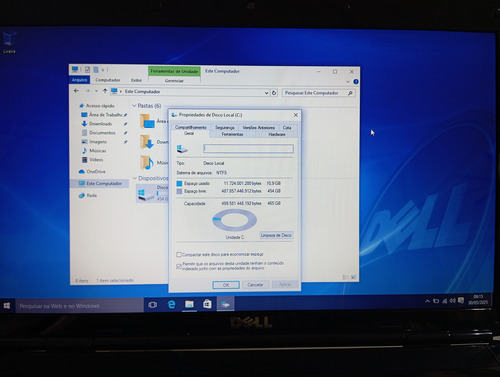This screenshot has height=377, width=500.
Task: Go forward with the Explorer forward arrow
Action: click(x=87, y=91)
